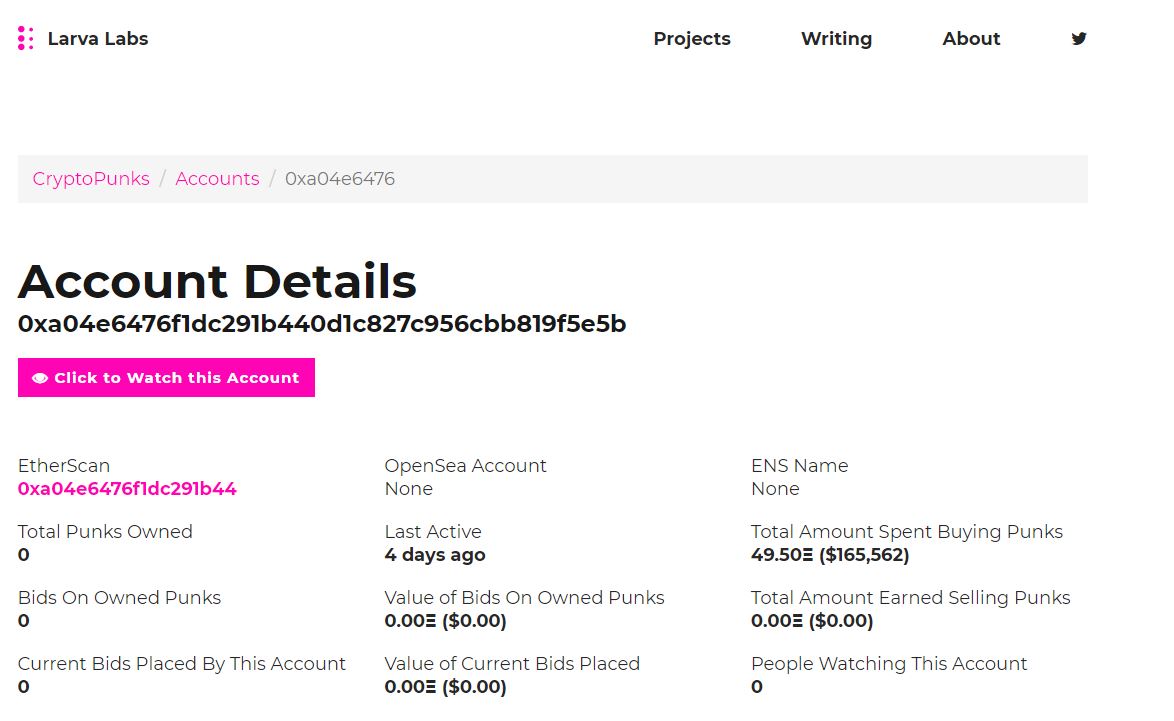
Task: Click the full account address under the heading
Action: [322, 324]
